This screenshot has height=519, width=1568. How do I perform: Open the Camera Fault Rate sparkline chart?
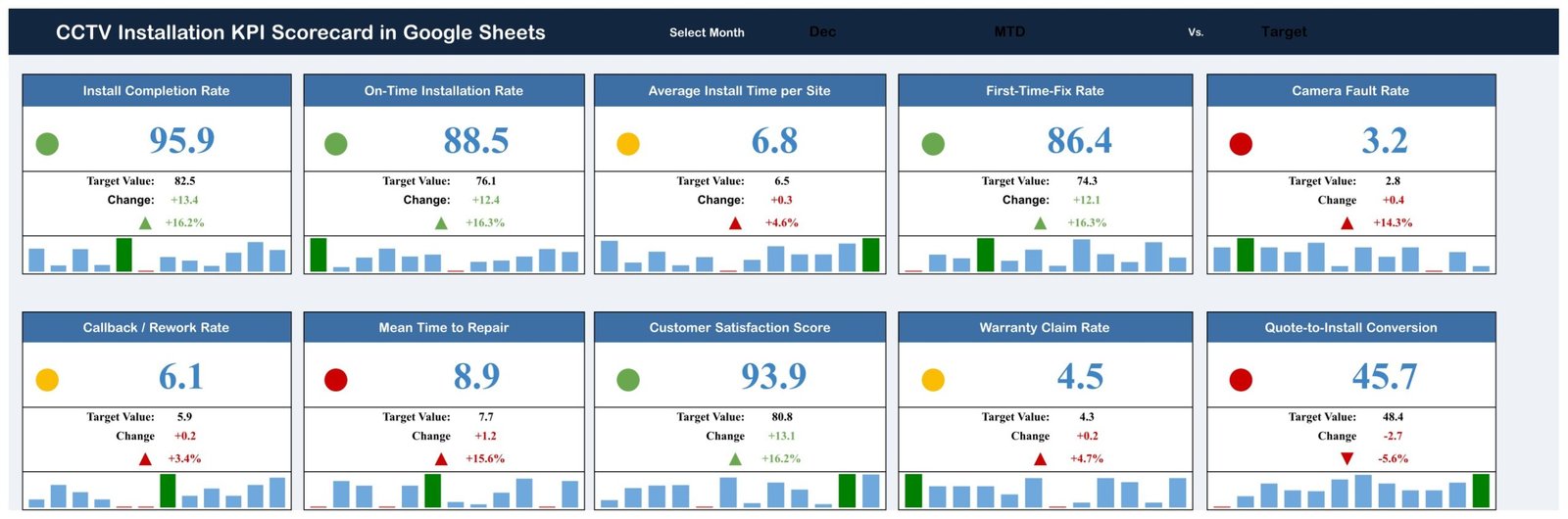tap(1351, 255)
